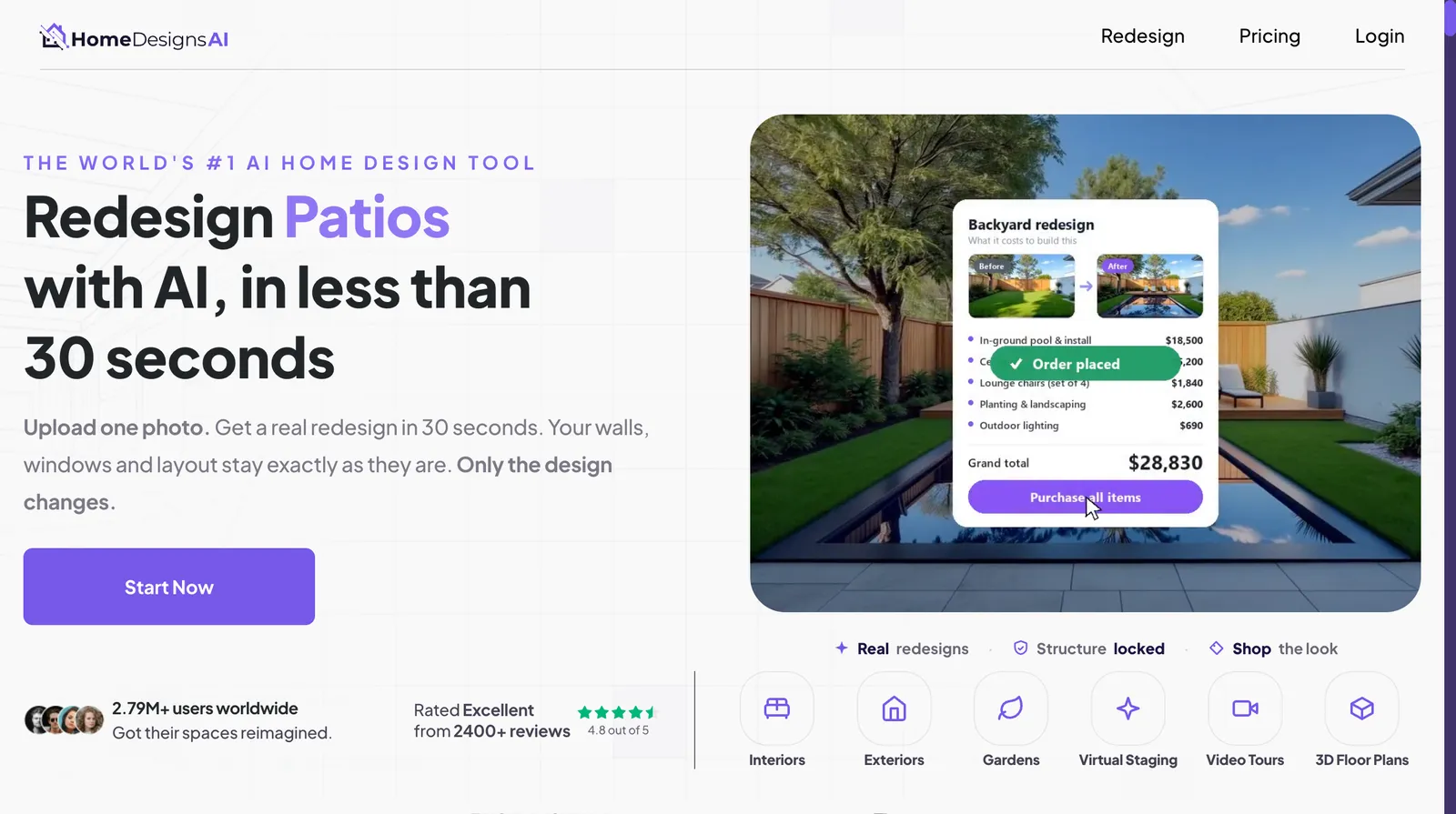The height and width of the screenshot is (814, 1456).
Task: Open the 3D Floor Plans cube icon
Action: (x=1362, y=708)
